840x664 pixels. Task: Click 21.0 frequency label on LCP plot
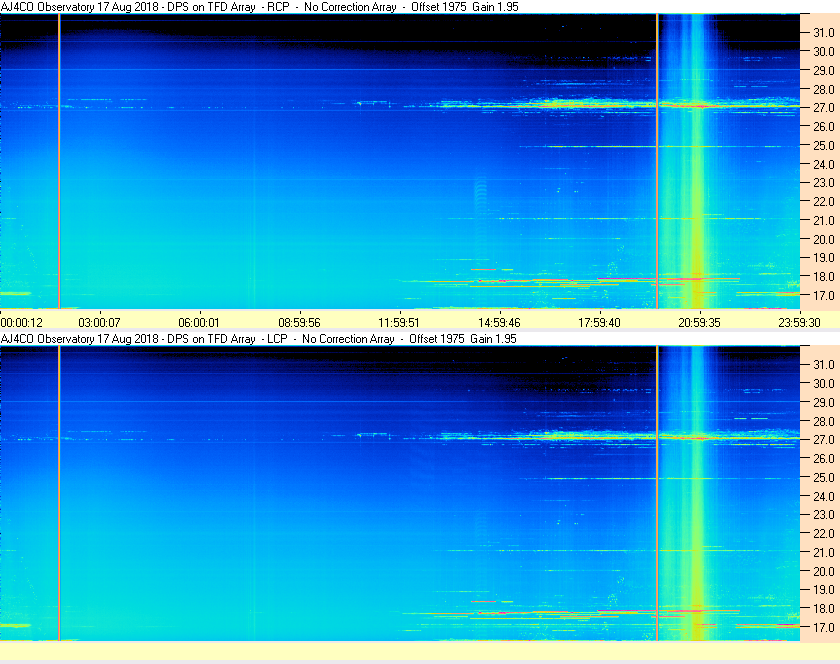(x=824, y=552)
